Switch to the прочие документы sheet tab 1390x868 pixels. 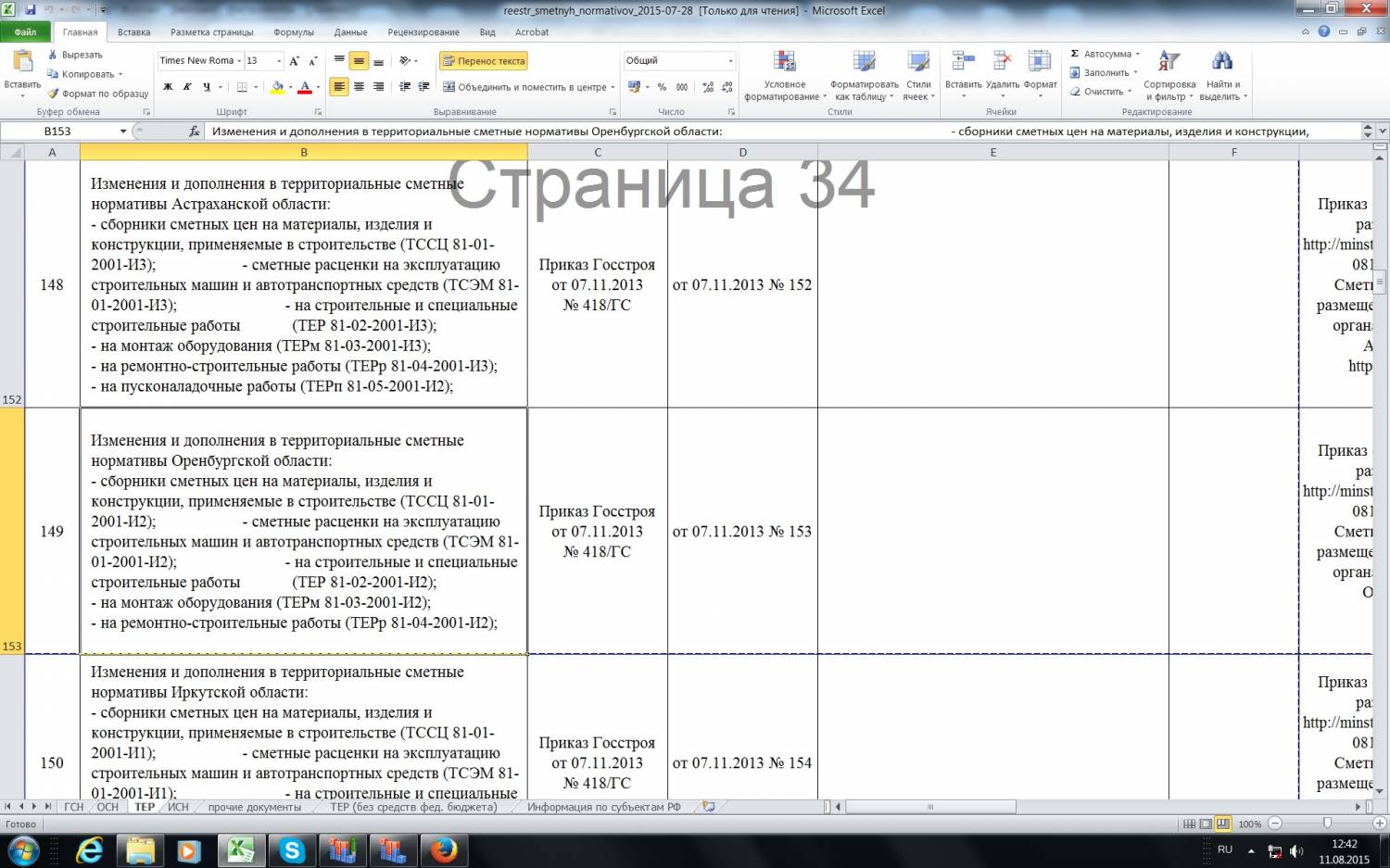(254, 807)
